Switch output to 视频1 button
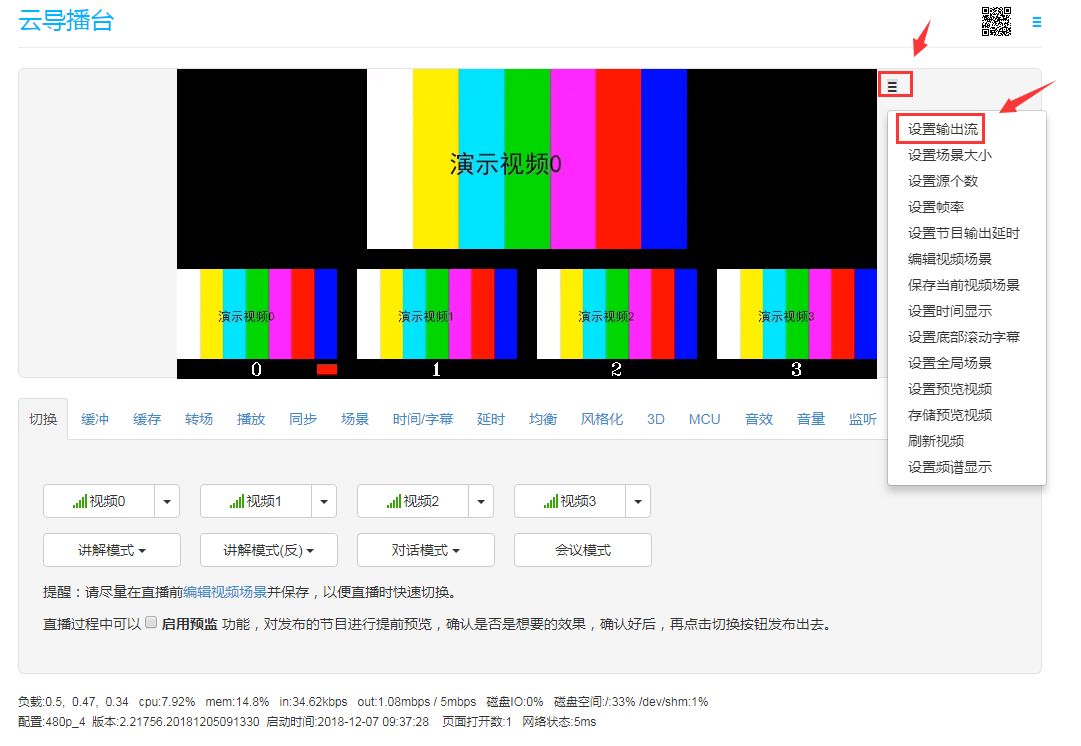The width and height of the screenshot is (1081, 746). tap(256, 501)
